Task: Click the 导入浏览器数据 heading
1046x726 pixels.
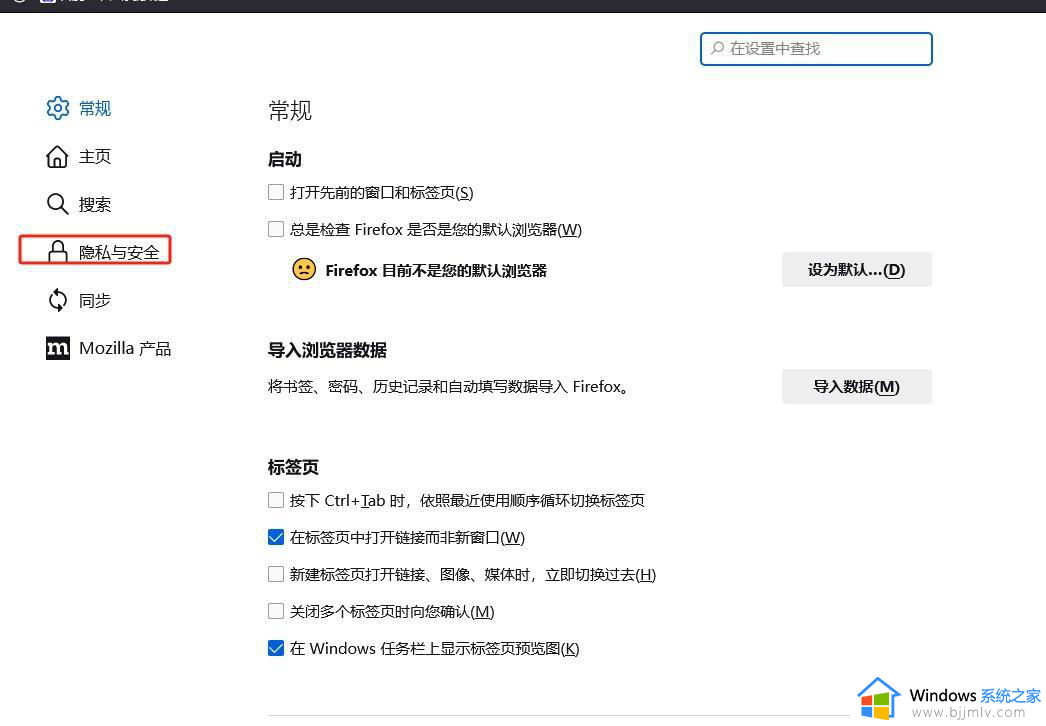Action: click(x=327, y=350)
